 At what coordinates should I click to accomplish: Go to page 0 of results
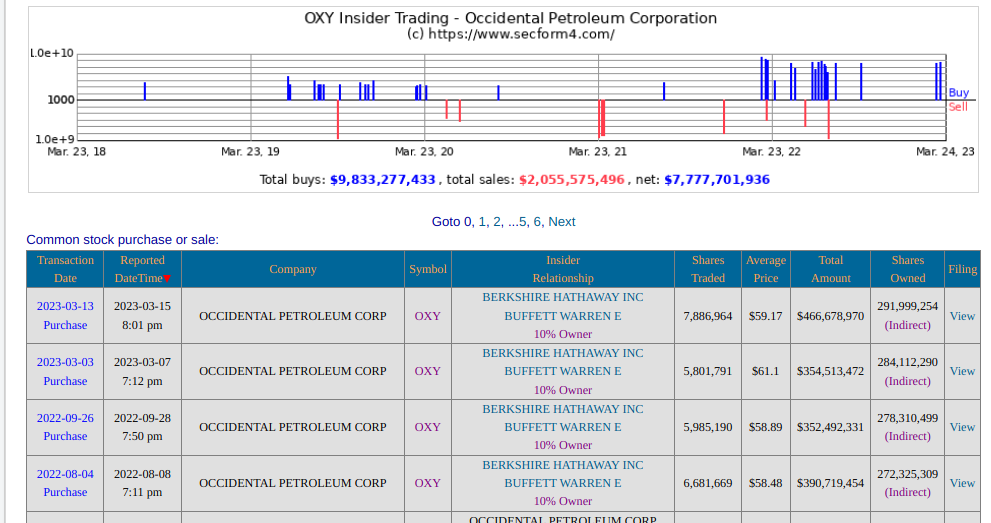pyautogui.click(x=468, y=222)
